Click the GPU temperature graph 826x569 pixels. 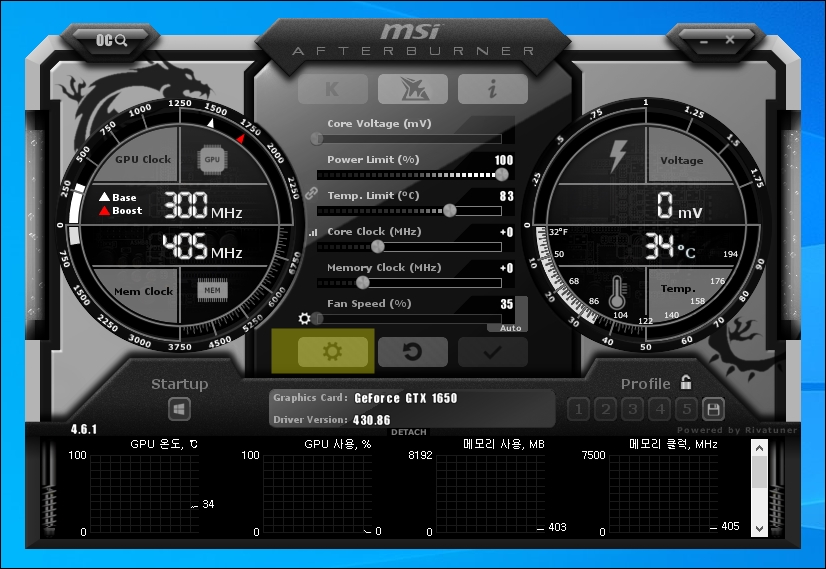coord(144,494)
